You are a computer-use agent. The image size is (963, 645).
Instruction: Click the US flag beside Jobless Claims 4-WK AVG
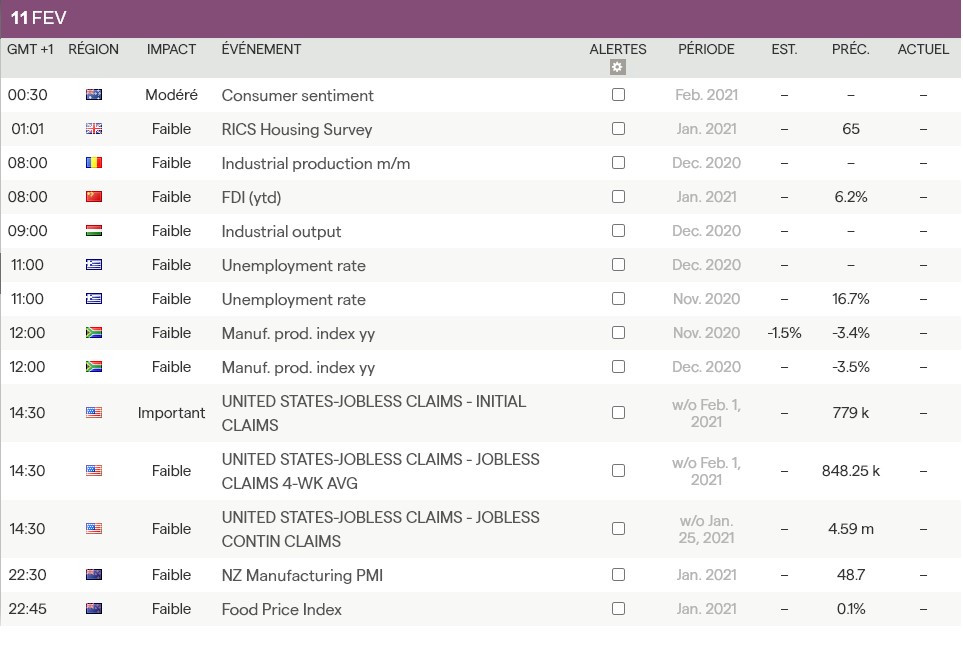coord(94,471)
